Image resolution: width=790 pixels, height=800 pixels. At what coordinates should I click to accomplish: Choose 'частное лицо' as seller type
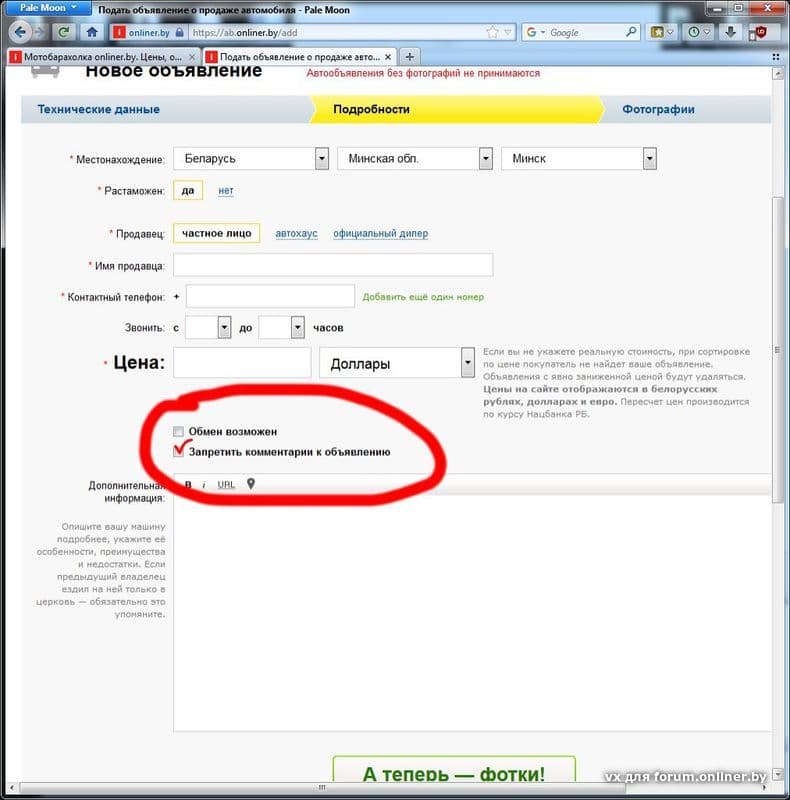(216, 233)
